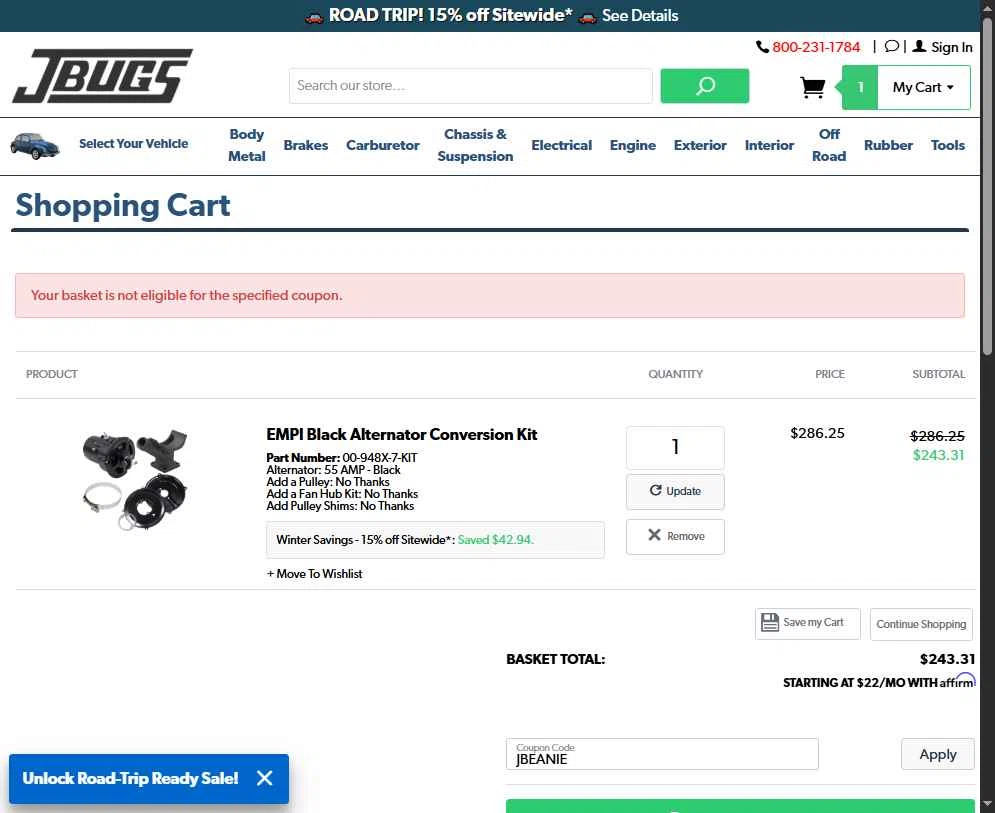Remove the EMPI Alternator Kit from cart
The image size is (995, 813).
click(x=675, y=536)
